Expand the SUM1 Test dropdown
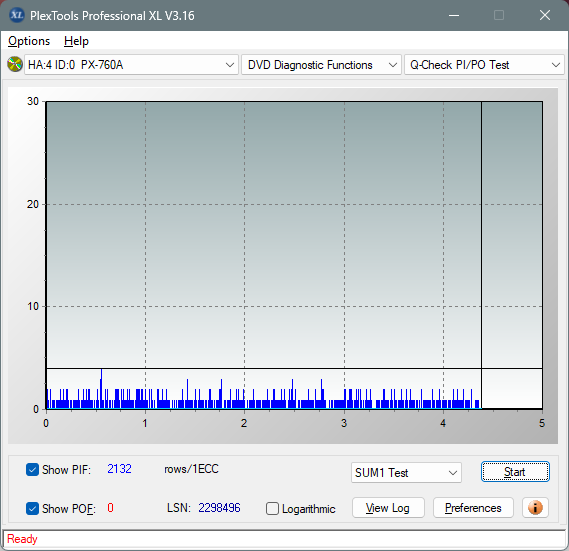The image size is (569, 551). pyautogui.click(x=406, y=473)
